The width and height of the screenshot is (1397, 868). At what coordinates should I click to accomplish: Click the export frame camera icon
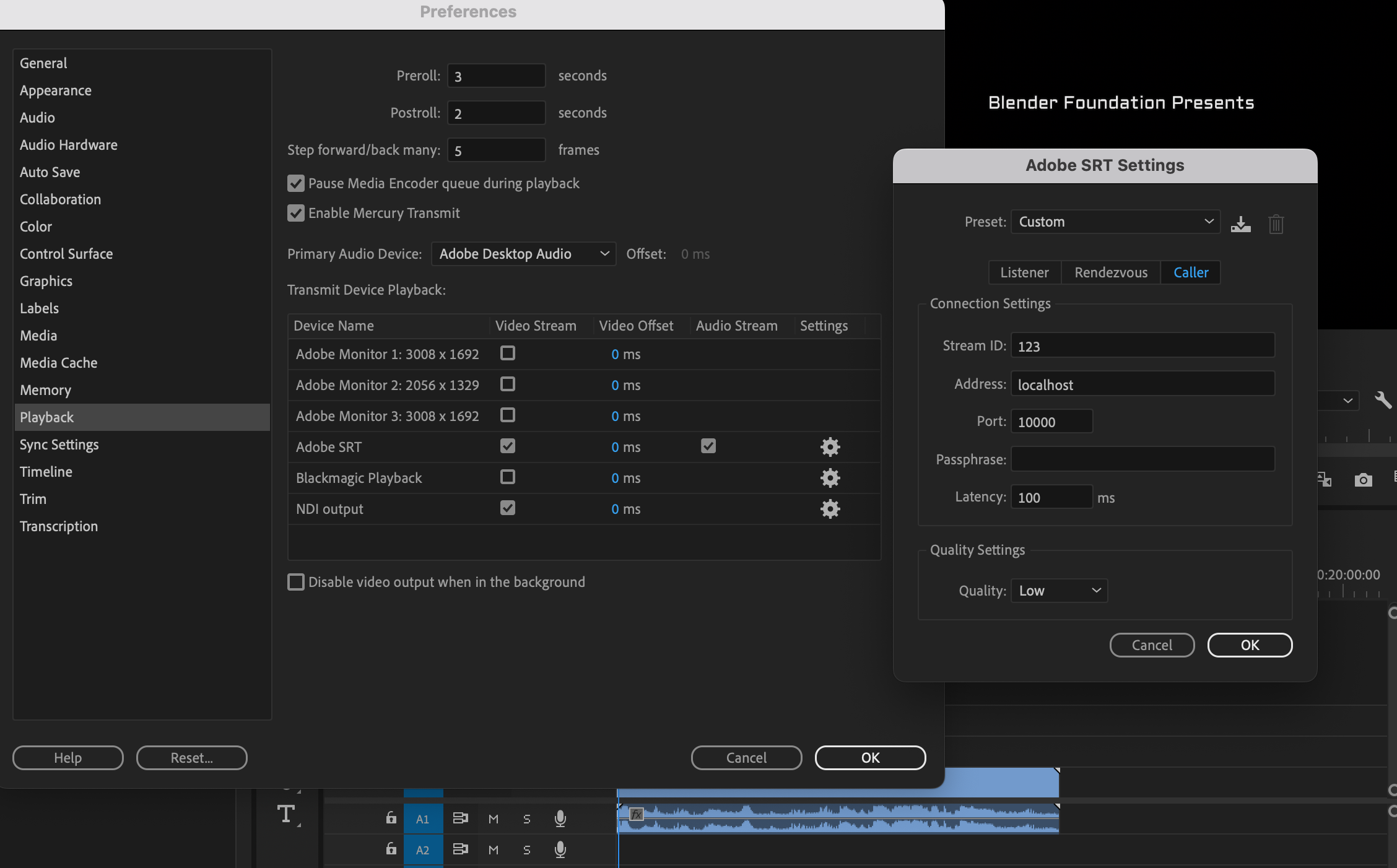(1363, 480)
